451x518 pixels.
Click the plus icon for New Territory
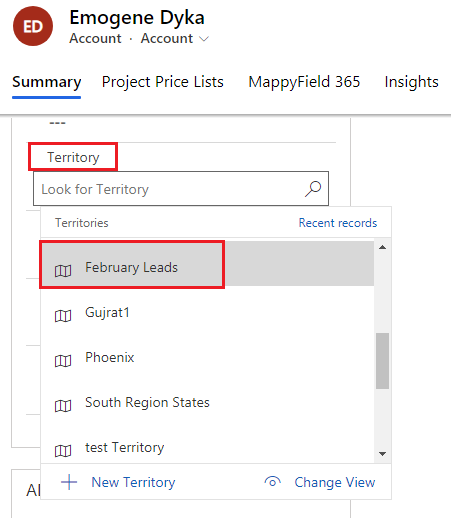pos(69,482)
